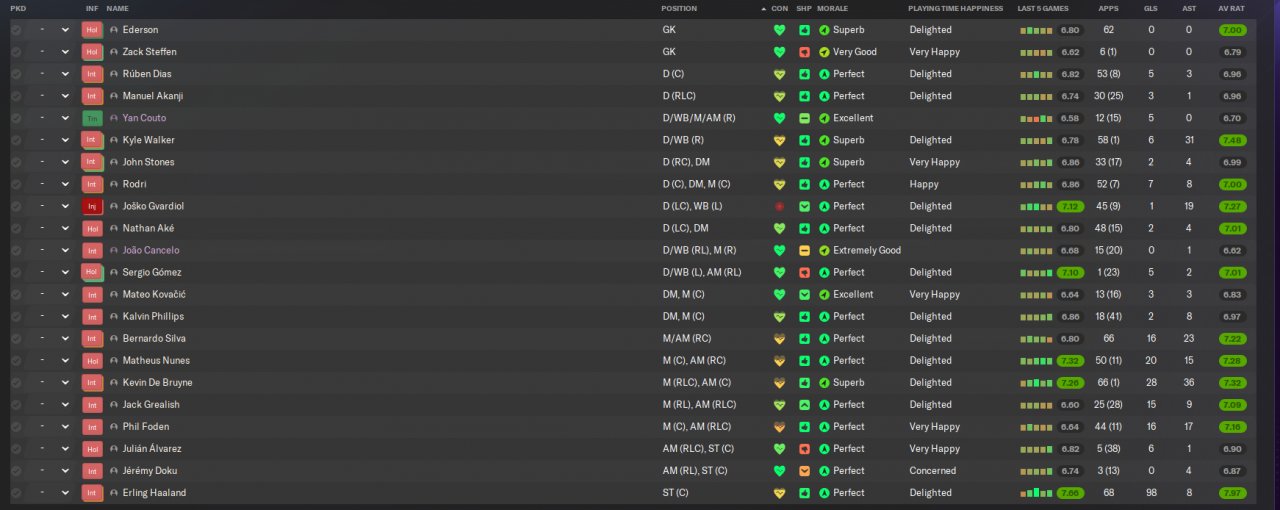Click Kyle Walker's 7.48 average rating badge
The width and height of the screenshot is (1280, 510).
[x=1232, y=140]
